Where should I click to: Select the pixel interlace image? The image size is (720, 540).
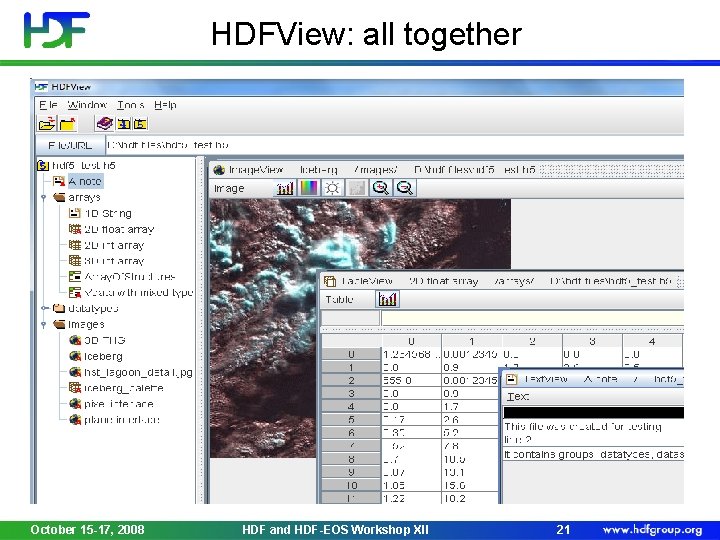click(118, 404)
